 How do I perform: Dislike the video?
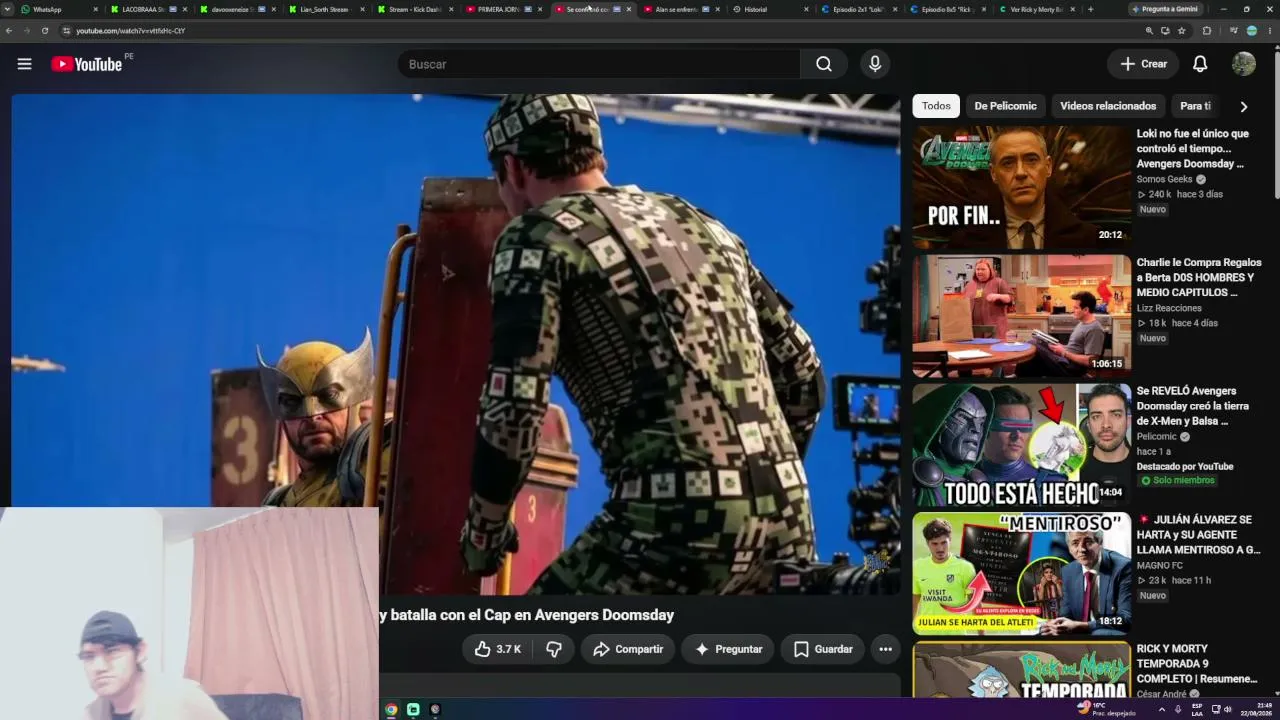(553, 649)
